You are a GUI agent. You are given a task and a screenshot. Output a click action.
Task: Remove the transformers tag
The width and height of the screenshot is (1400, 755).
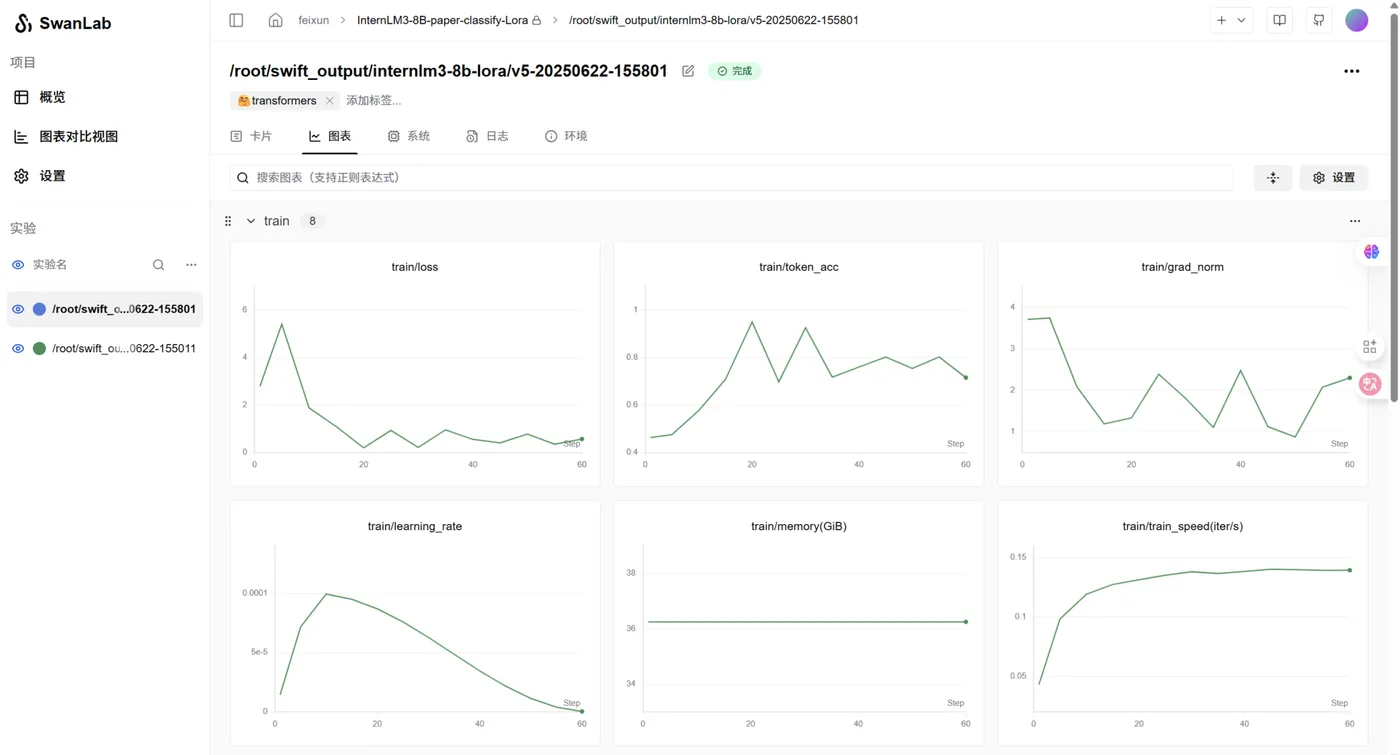click(330, 101)
